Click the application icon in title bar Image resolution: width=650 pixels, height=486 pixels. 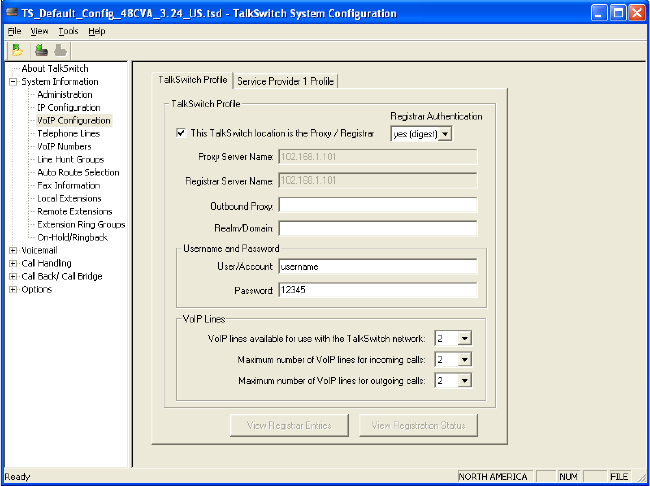coord(11,13)
